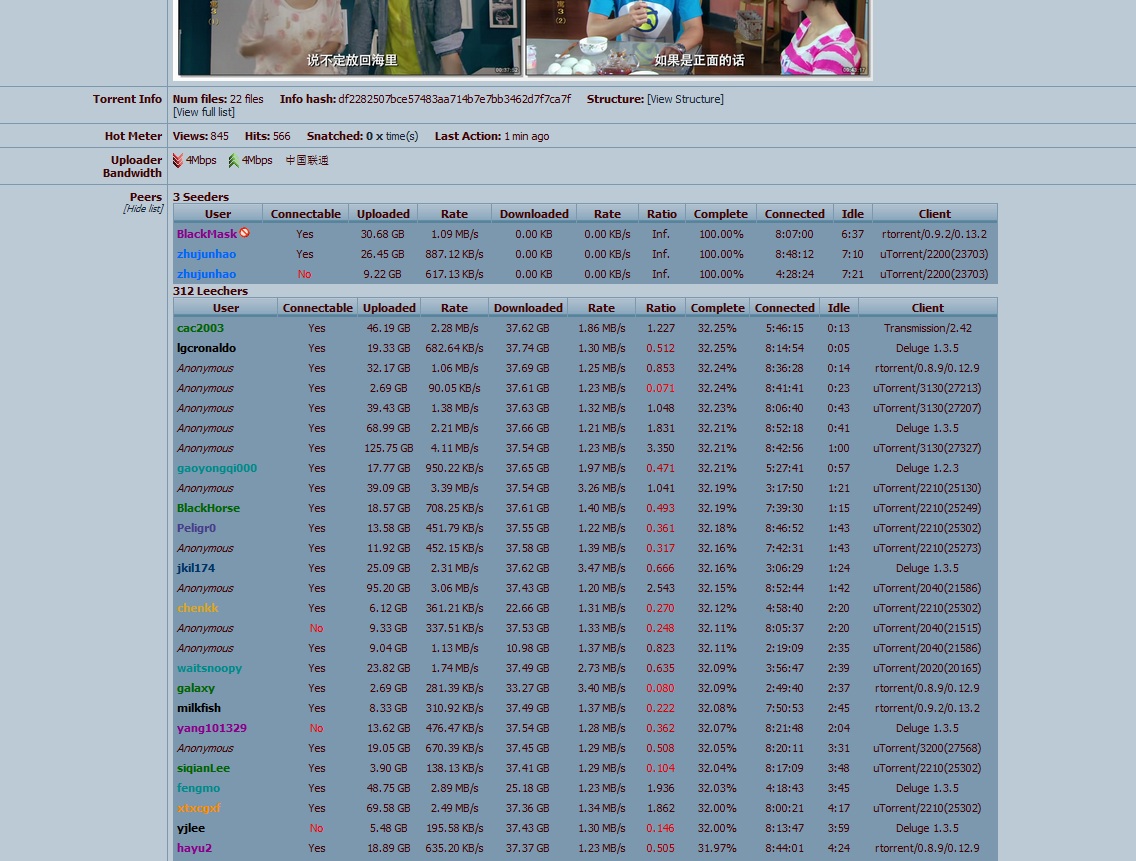The height and width of the screenshot is (861, 1136).
Task: Click the 3.350 ratio value
Action: click(661, 449)
